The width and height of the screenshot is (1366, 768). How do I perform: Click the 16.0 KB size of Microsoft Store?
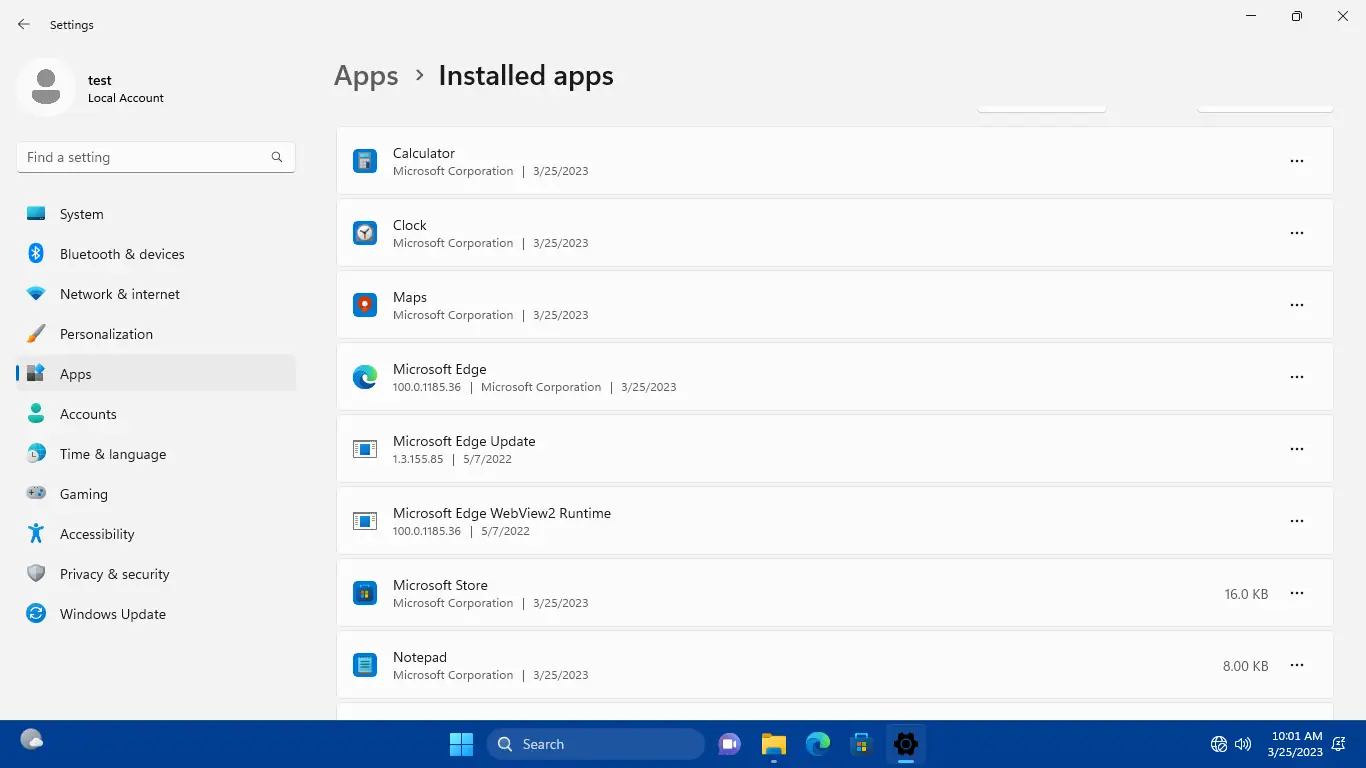[x=1246, y=594]
